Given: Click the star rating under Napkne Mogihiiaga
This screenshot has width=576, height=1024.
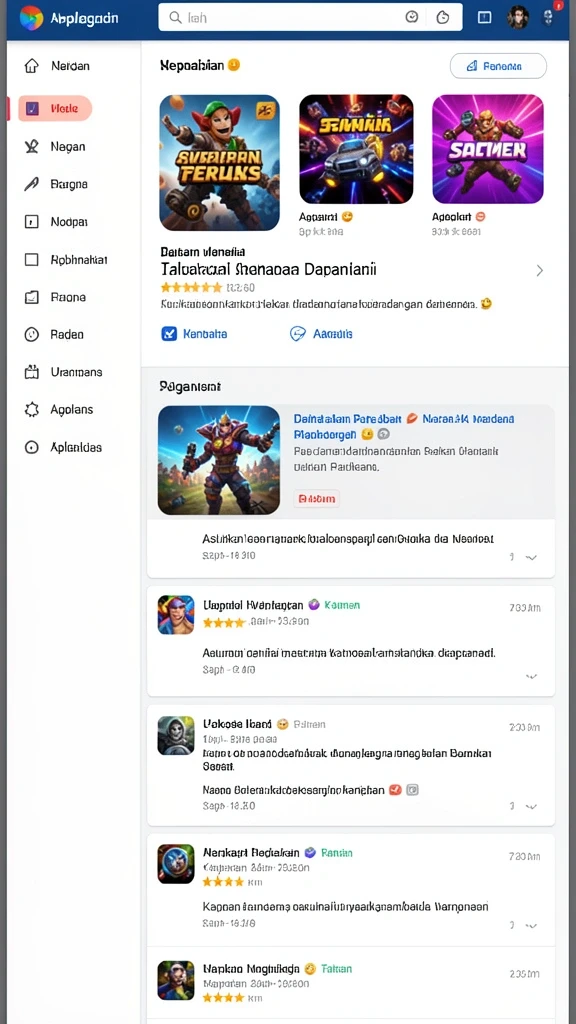Looking at the screenshot, I should (223, 998).
